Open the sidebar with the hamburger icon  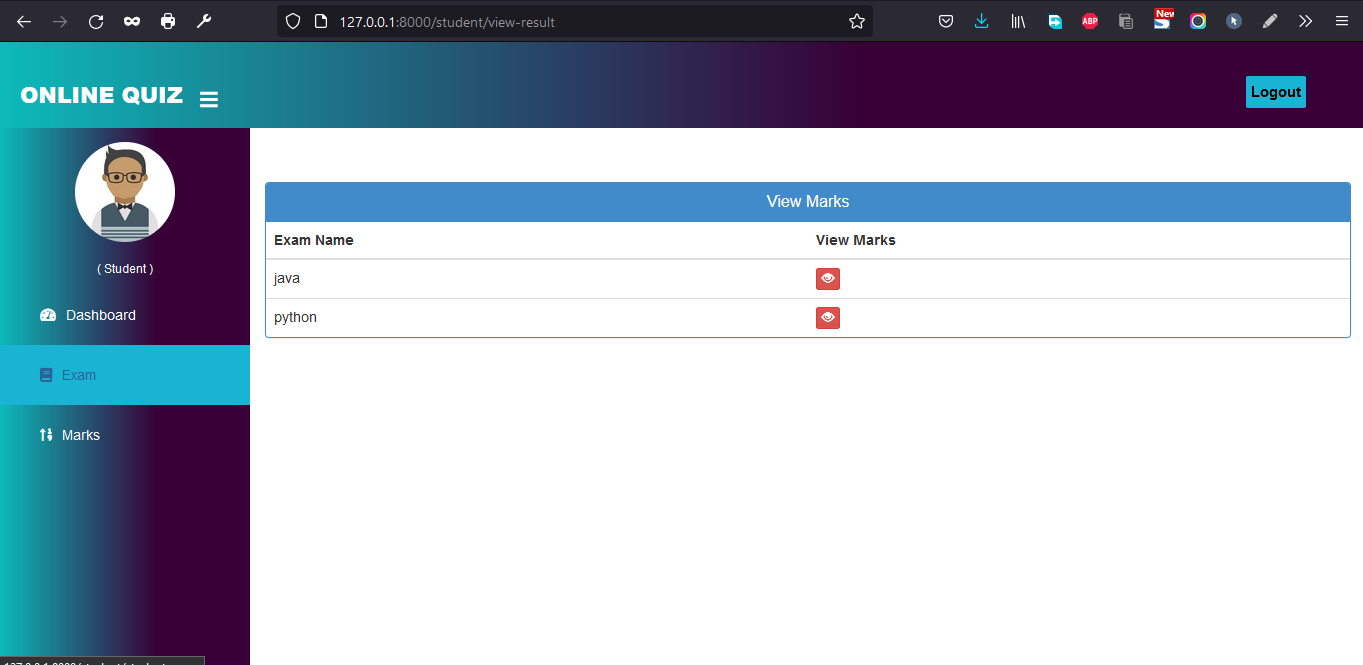209,98
